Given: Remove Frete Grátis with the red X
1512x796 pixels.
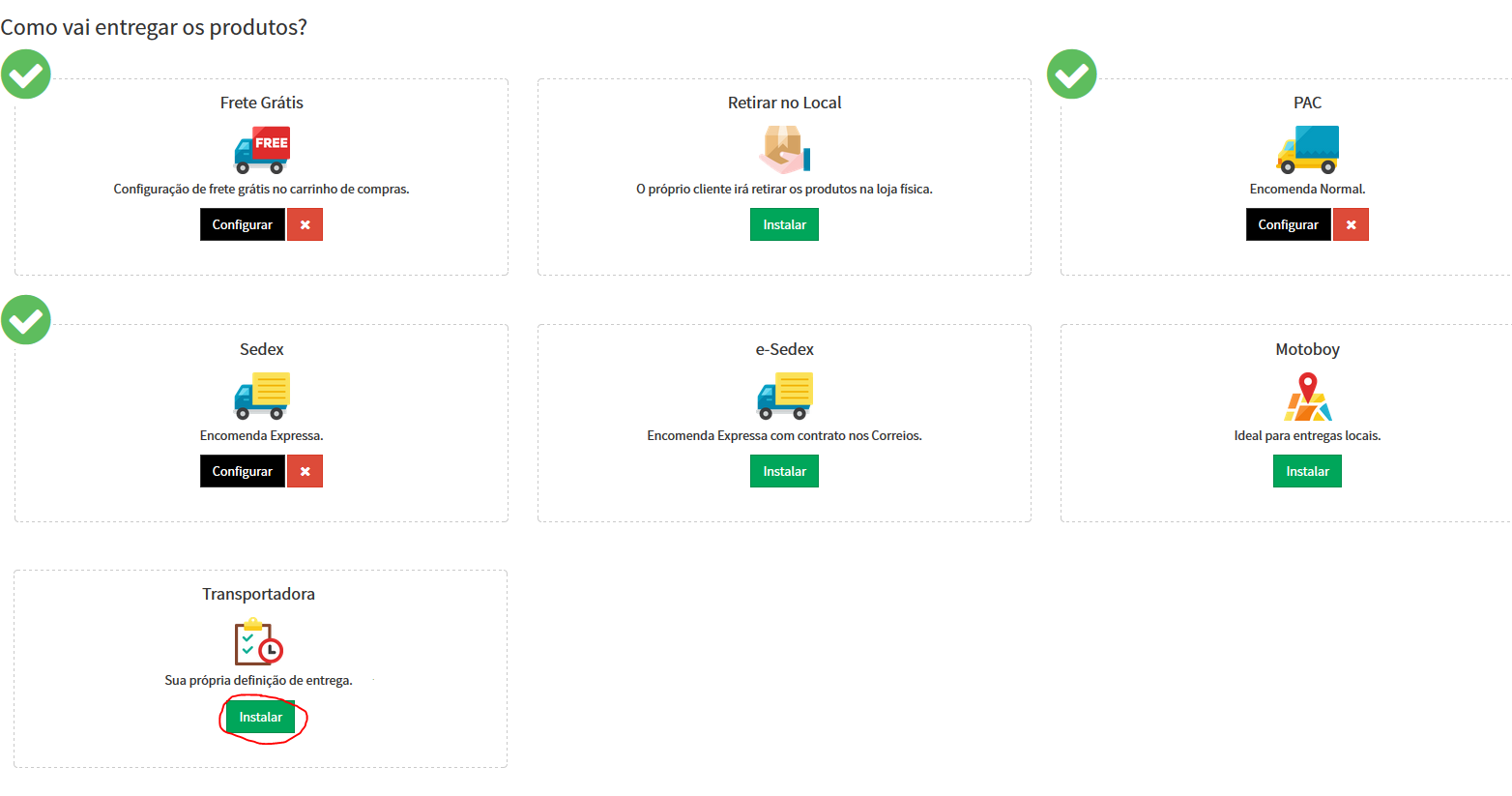Looking at the screenshot, I should point(305,224).
